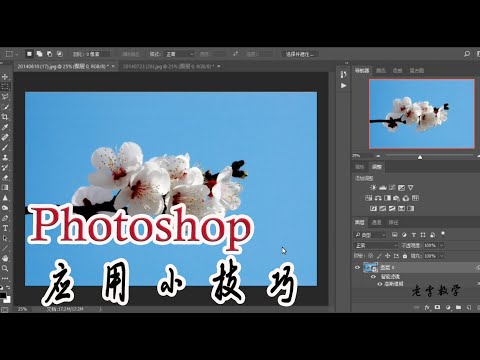
Task: Turn layer filtering on or off
Action: coord(443,234)
